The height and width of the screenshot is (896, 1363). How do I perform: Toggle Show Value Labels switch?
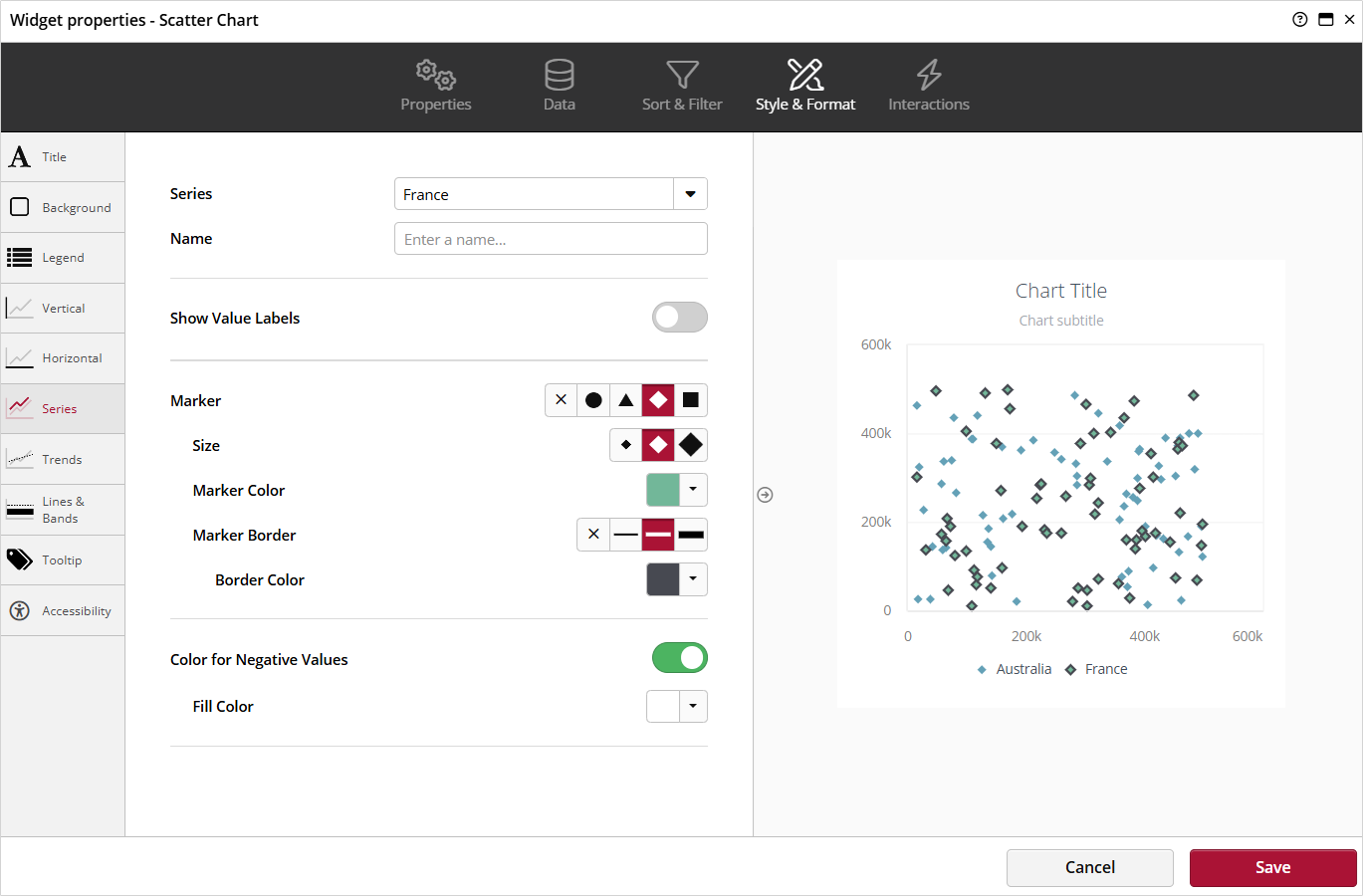680,318
